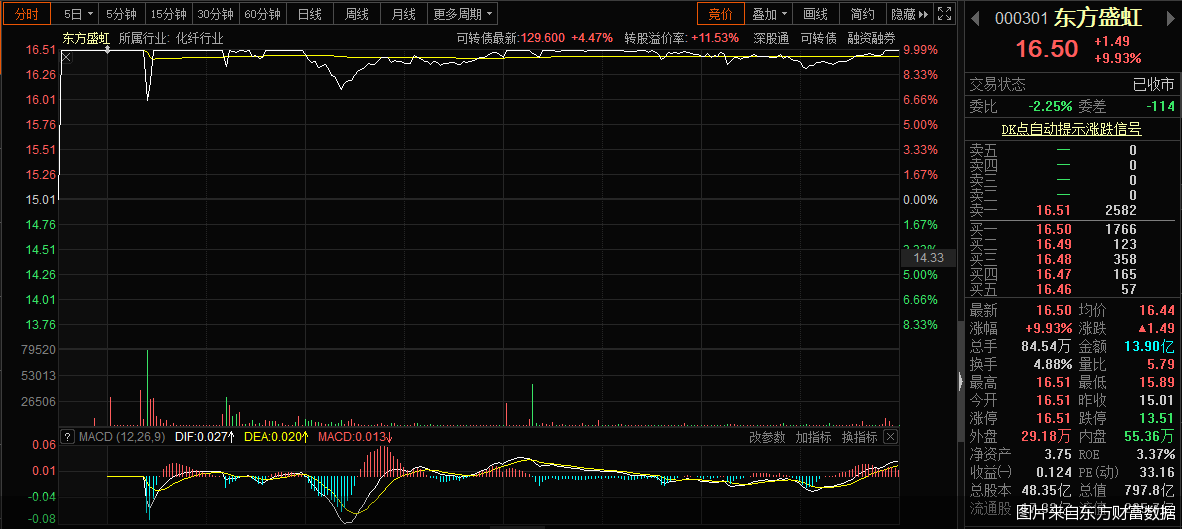Open 化纤行业 industry link

(200, 38)
